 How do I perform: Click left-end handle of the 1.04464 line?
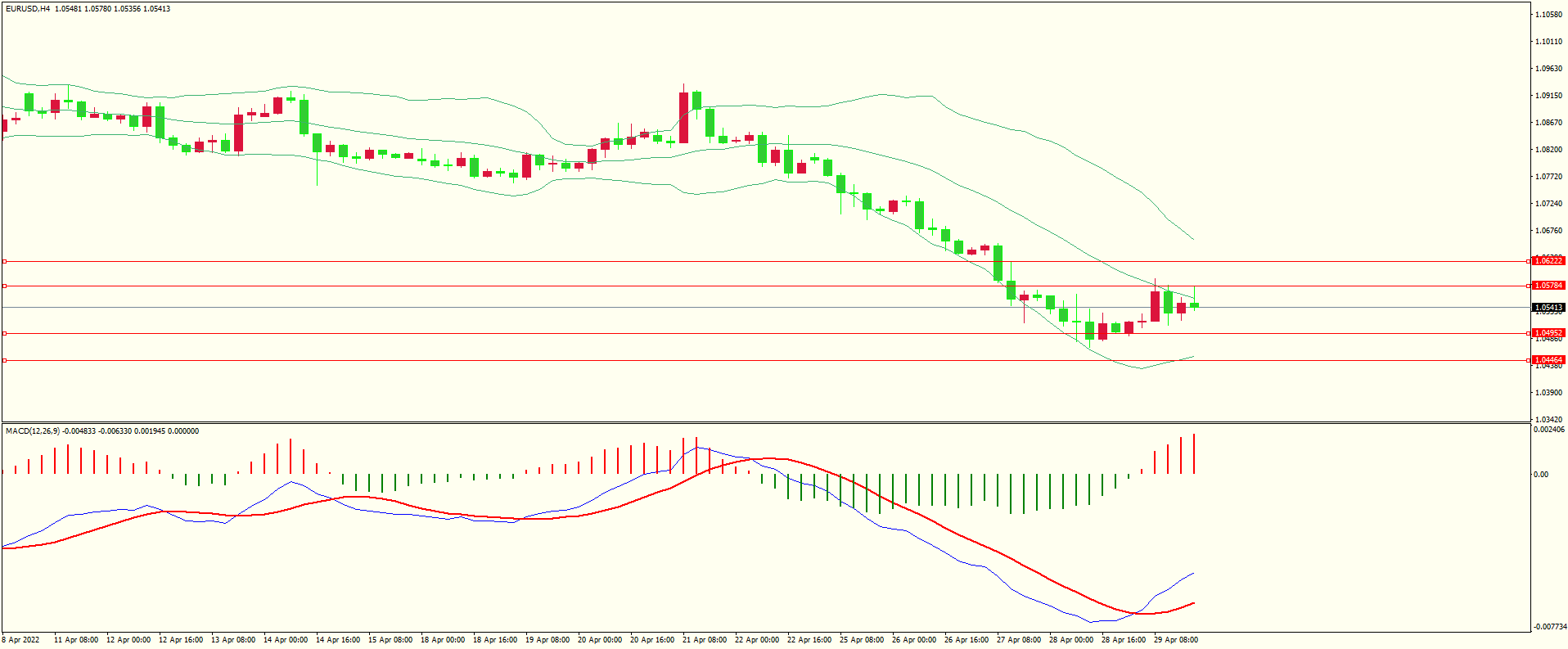coord(4,360)
